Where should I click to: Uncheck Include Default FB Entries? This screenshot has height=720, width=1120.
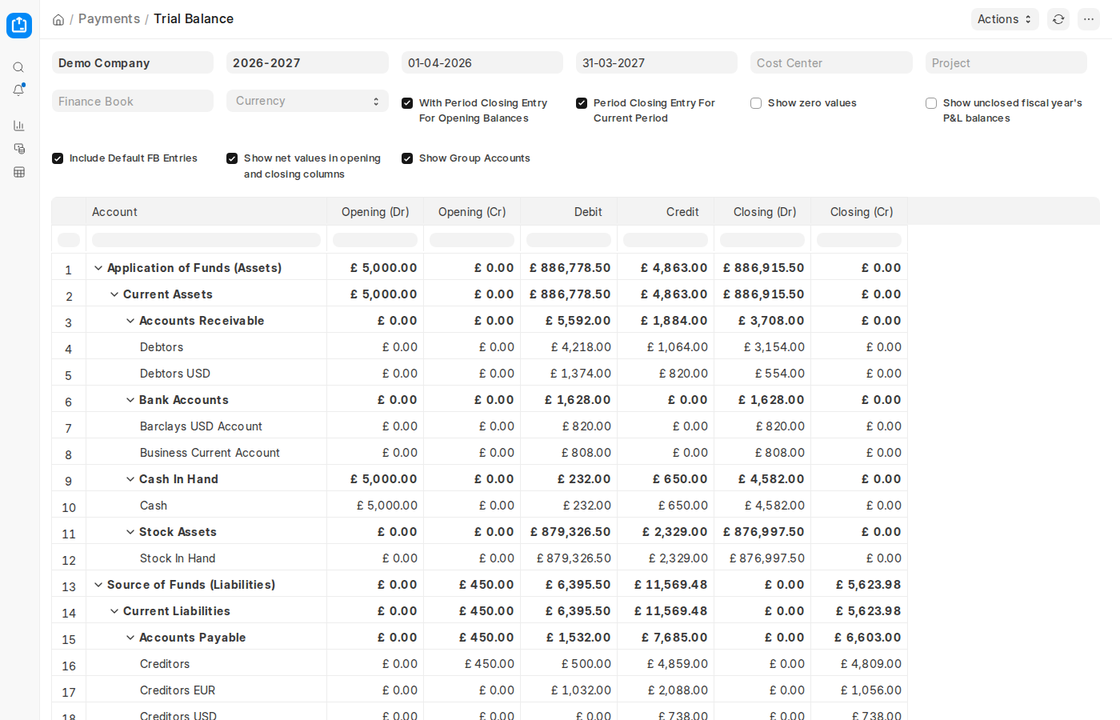[58, 158]
